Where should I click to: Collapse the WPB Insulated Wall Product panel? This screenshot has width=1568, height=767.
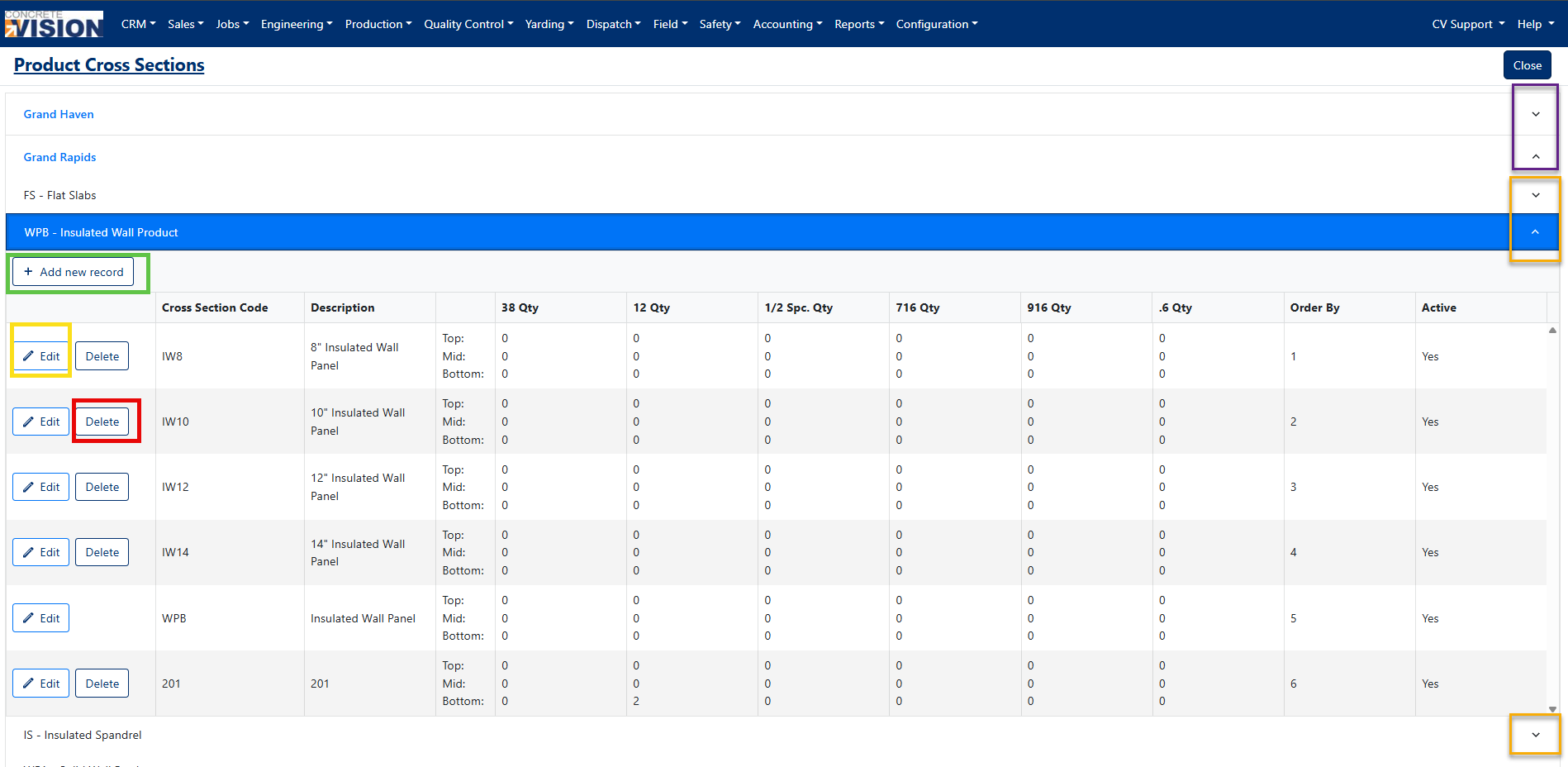(x=1535, y=232)
